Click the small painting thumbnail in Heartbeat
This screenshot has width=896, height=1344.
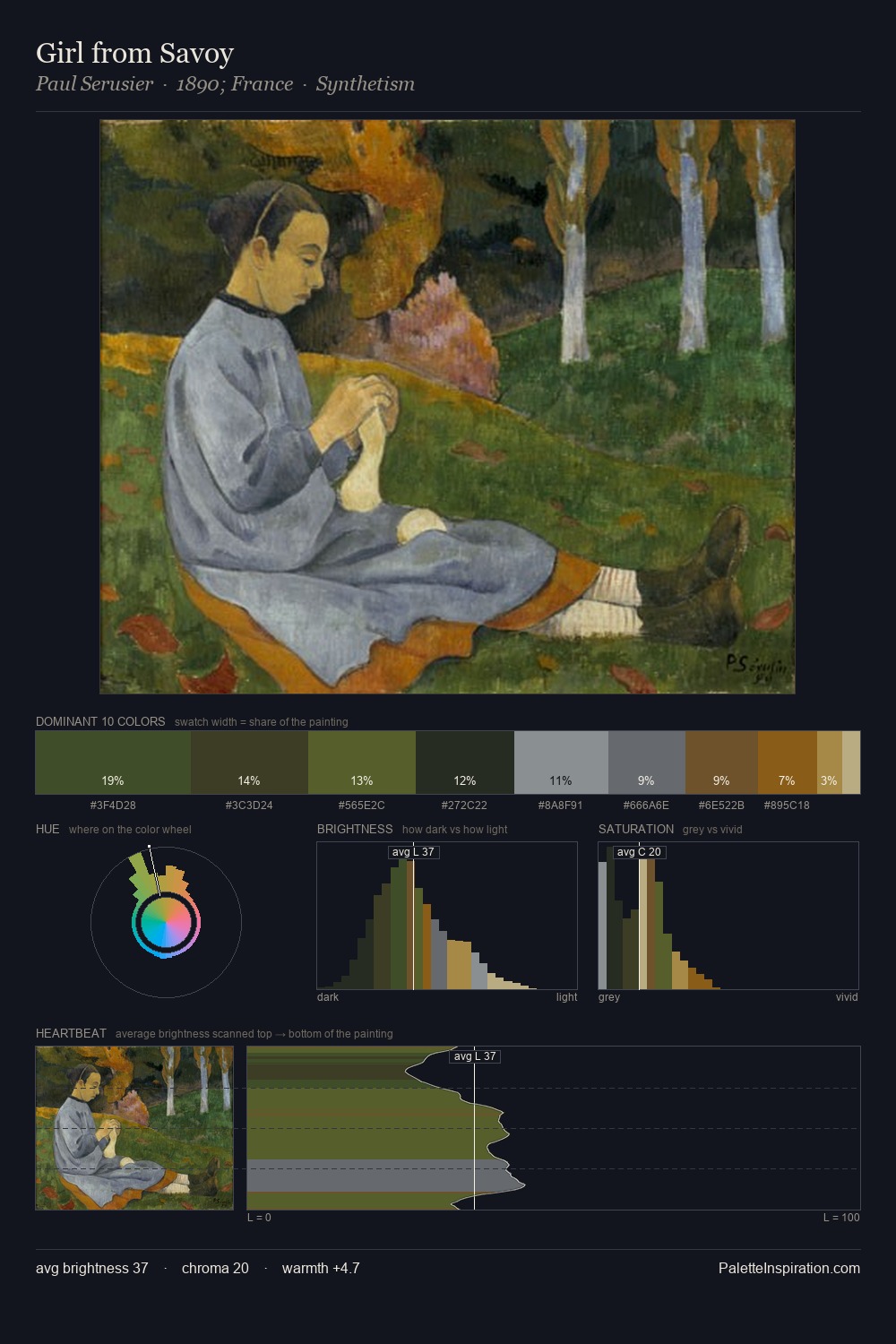(134, 1128)
